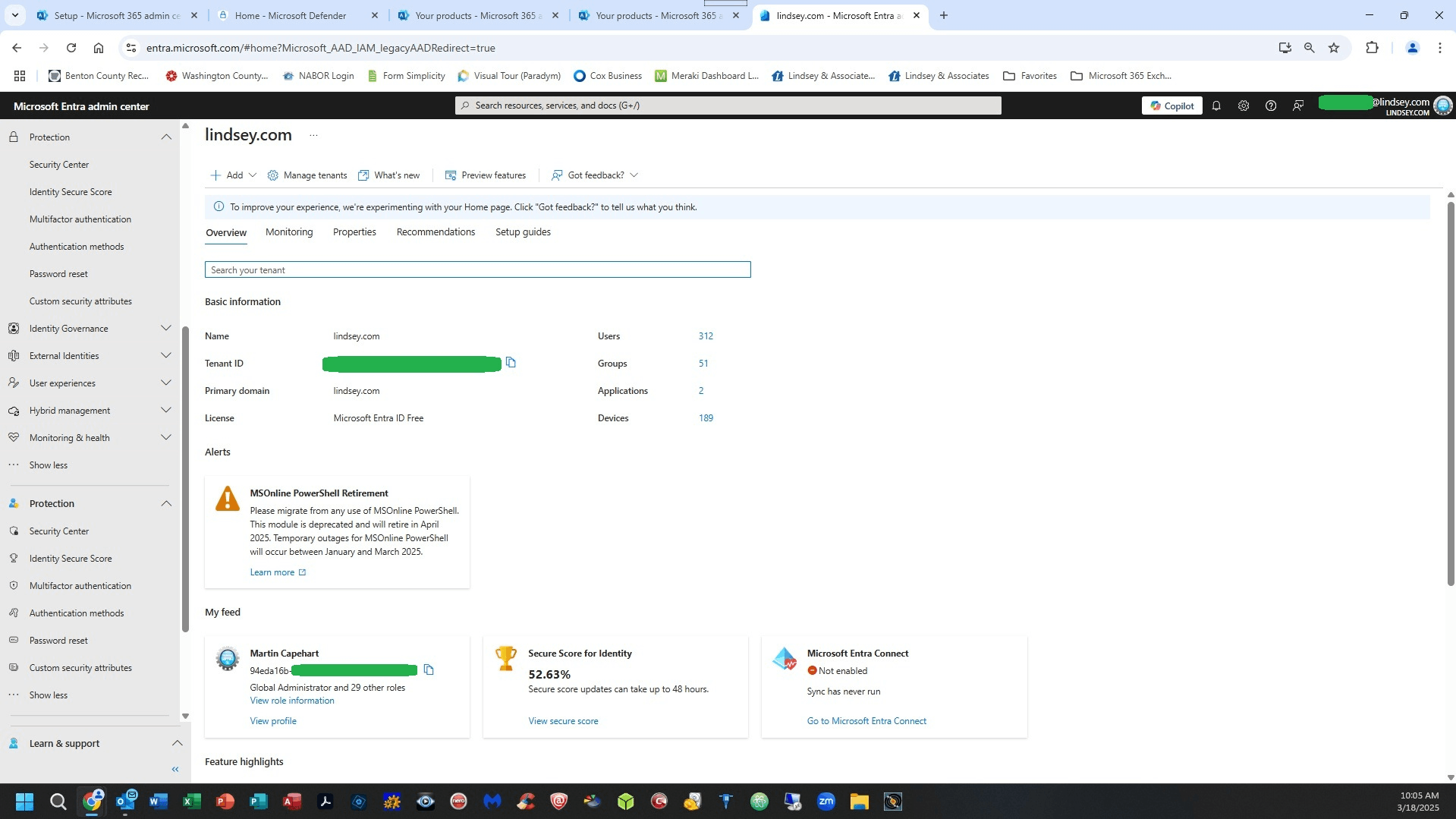This screenshot has width=1456, height=819.
Task: Click View secure score link
Action: pyautogui.click(x=563, y=721)
